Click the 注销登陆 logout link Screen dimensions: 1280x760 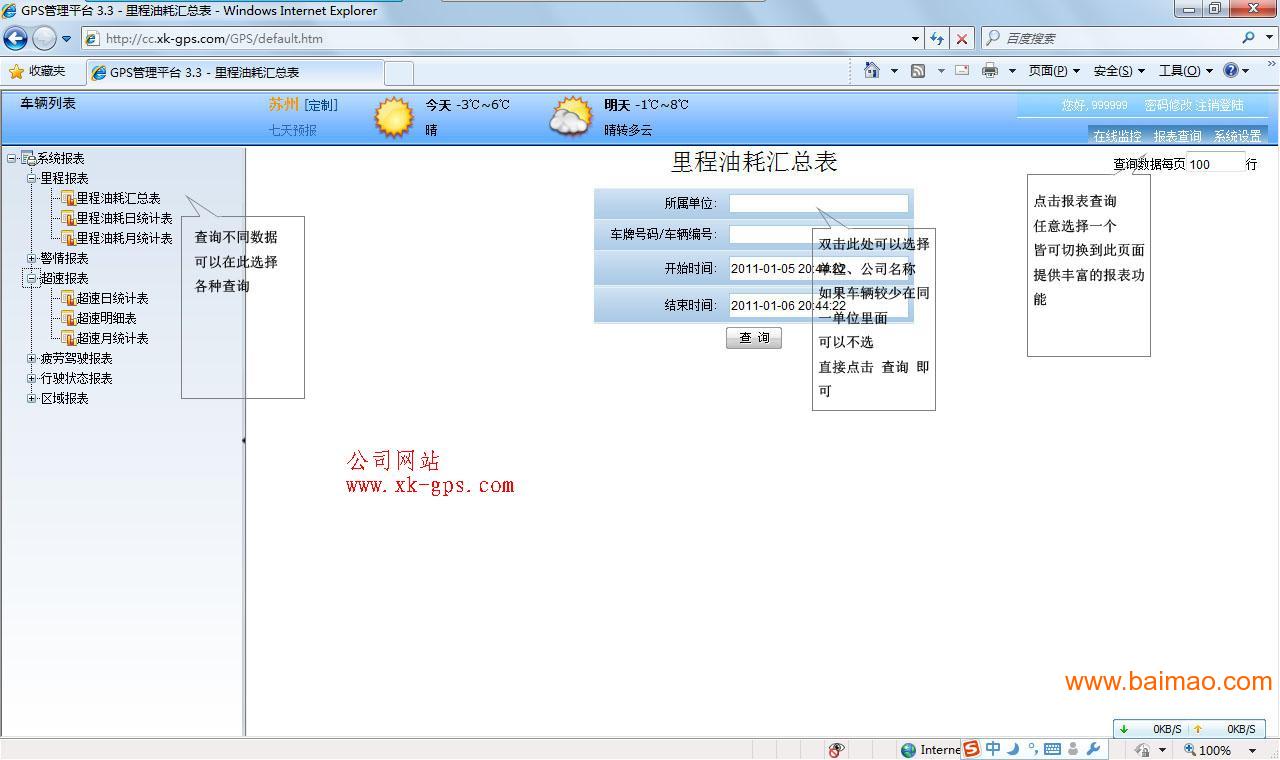pos(1219,105)
